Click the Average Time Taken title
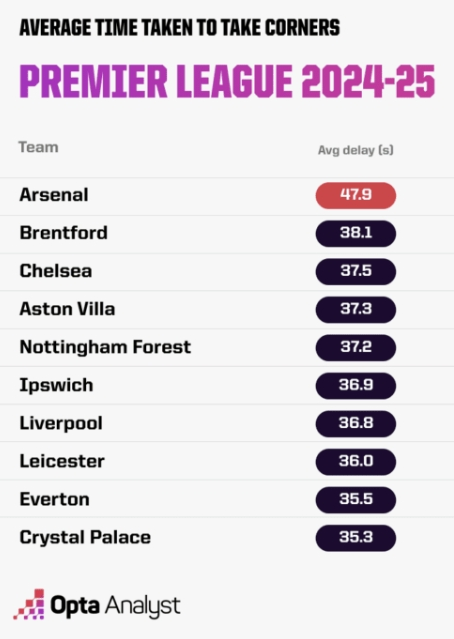454x639 pixels. pos(180,28)
